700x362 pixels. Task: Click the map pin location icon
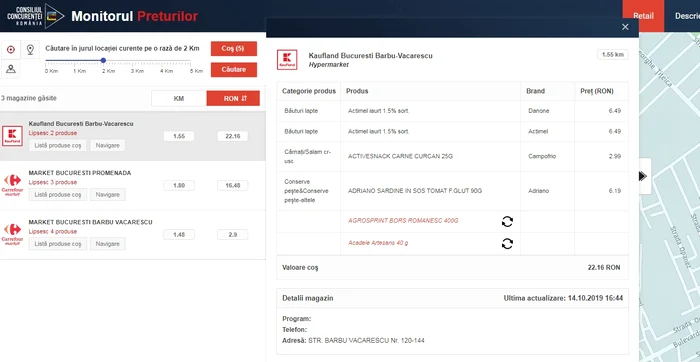pos(30,50)
